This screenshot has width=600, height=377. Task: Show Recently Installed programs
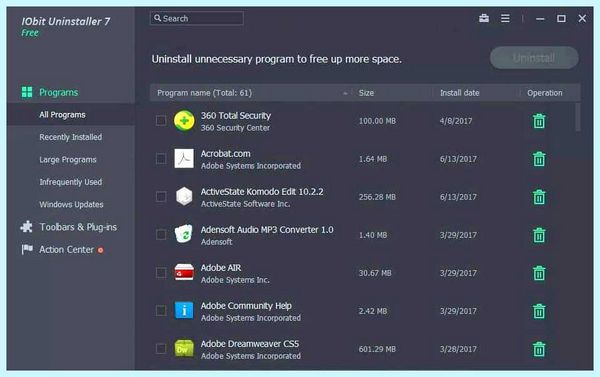tap(71, 137)
